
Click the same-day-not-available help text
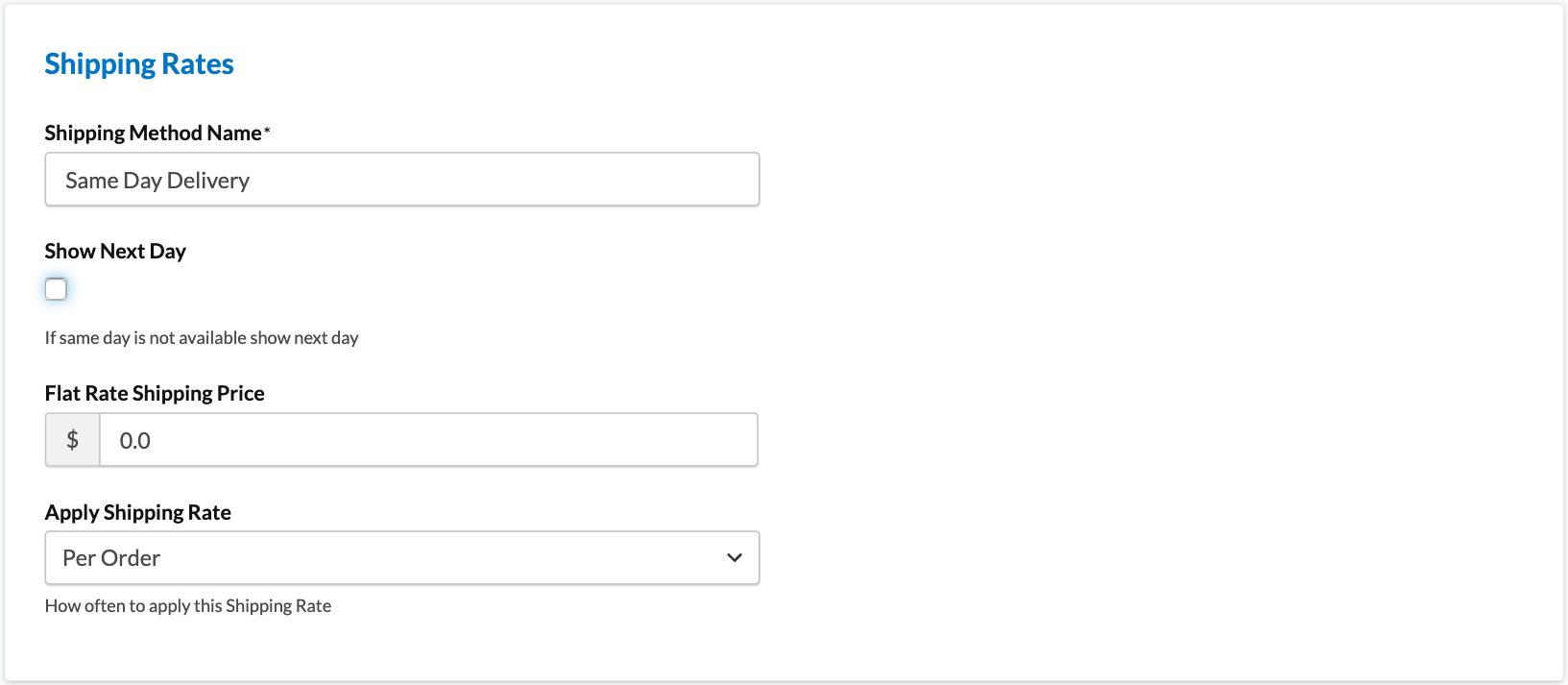click(x=202, y=338)
